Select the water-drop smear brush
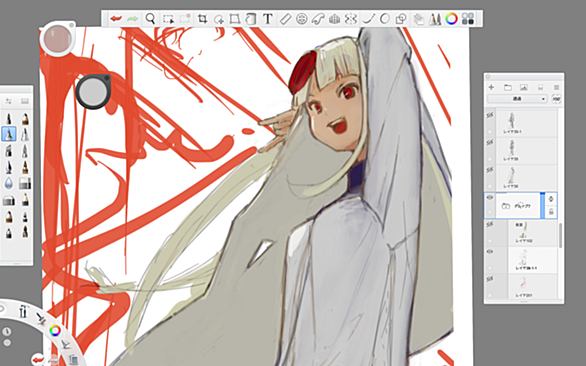Image resolution: width=586 pixels, height=366 pixels. pos(9,183)
